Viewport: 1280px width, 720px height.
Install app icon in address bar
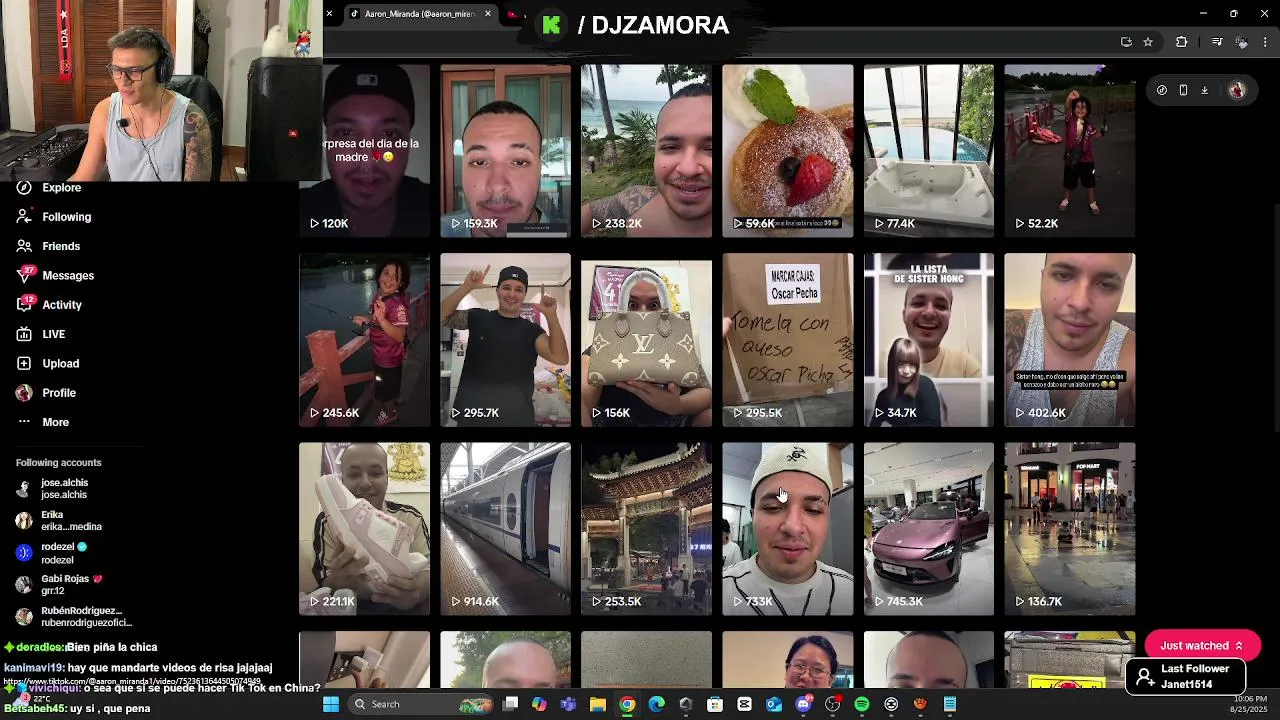click(1126, 42)
